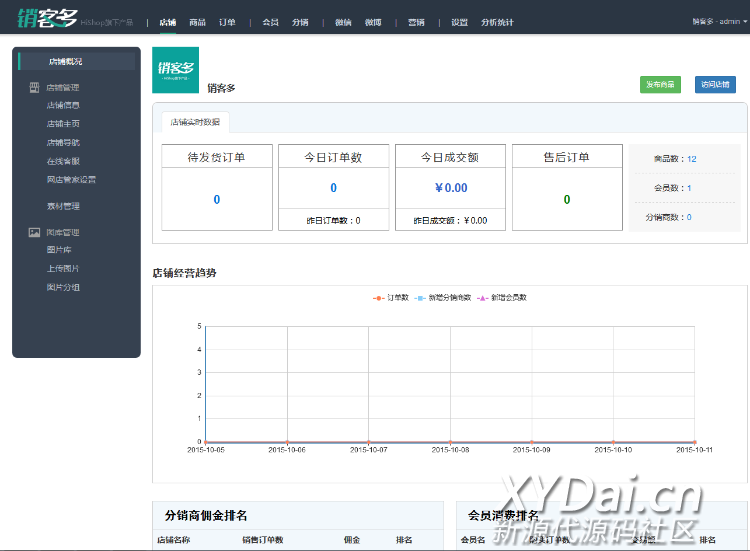Click 昨日成交额：¥0.00 text

coord(450,220)
